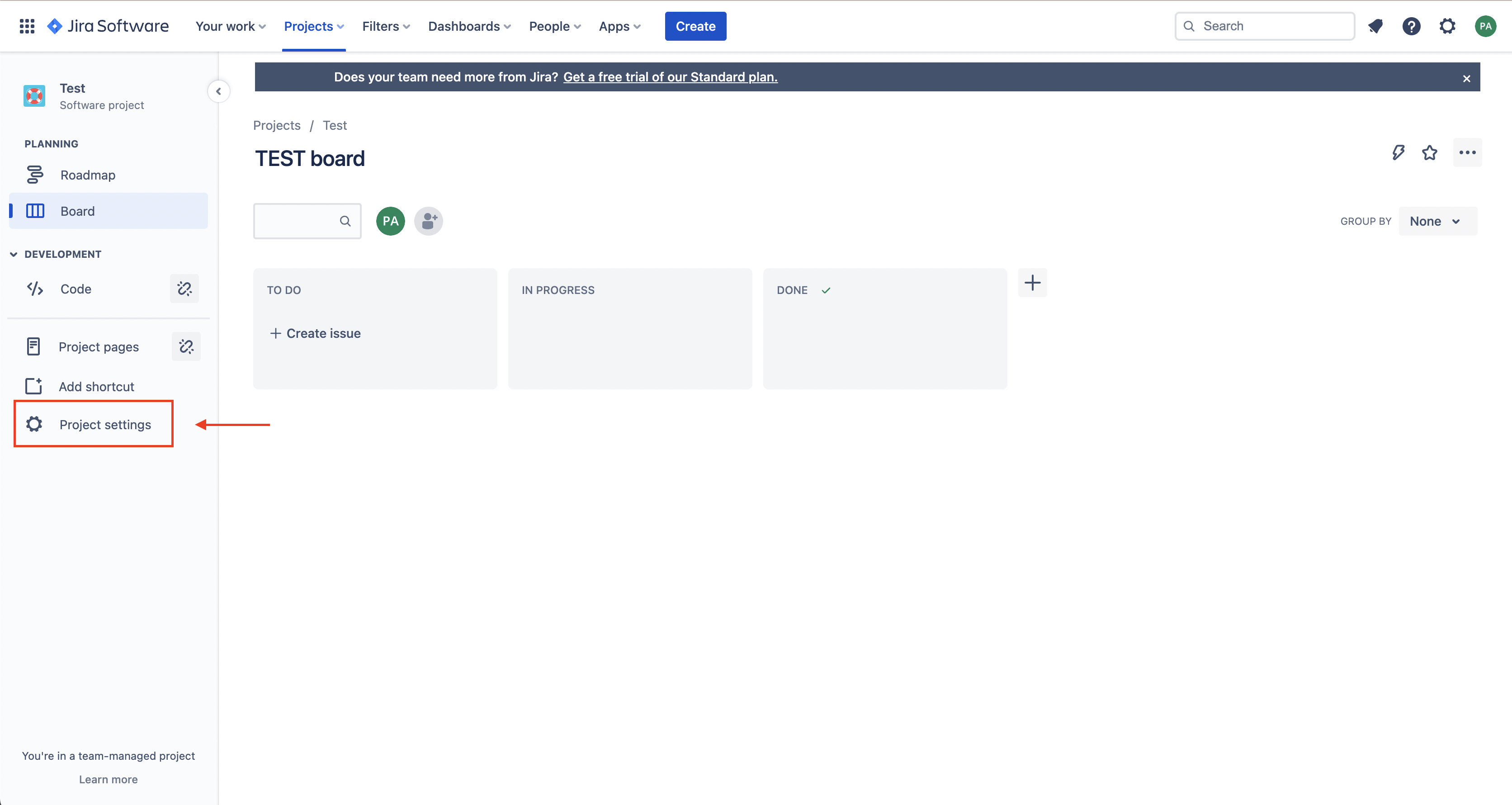
Task: Click the global Search field
Action: click(1264, 26)
